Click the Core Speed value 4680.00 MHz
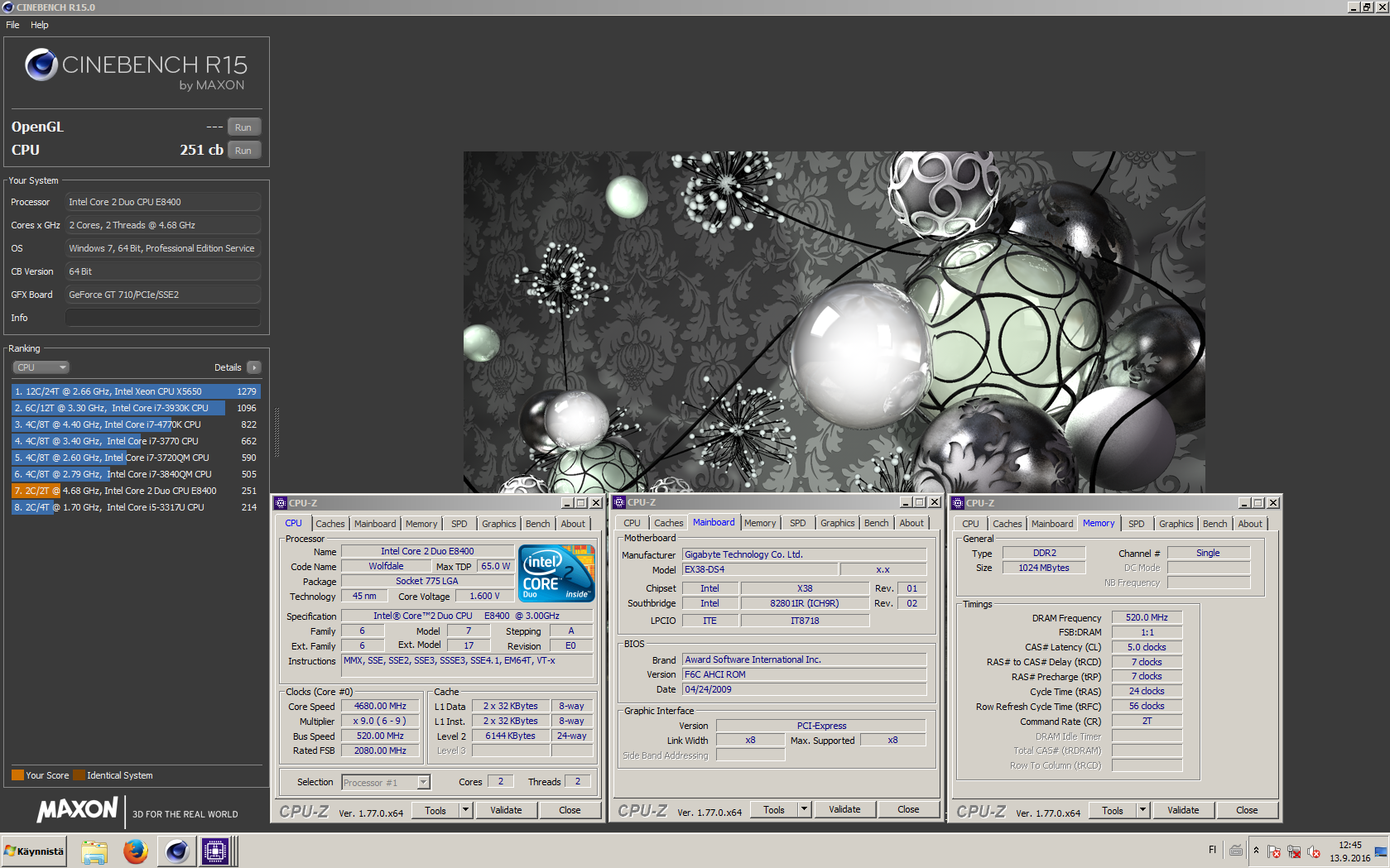 point(380,706)
